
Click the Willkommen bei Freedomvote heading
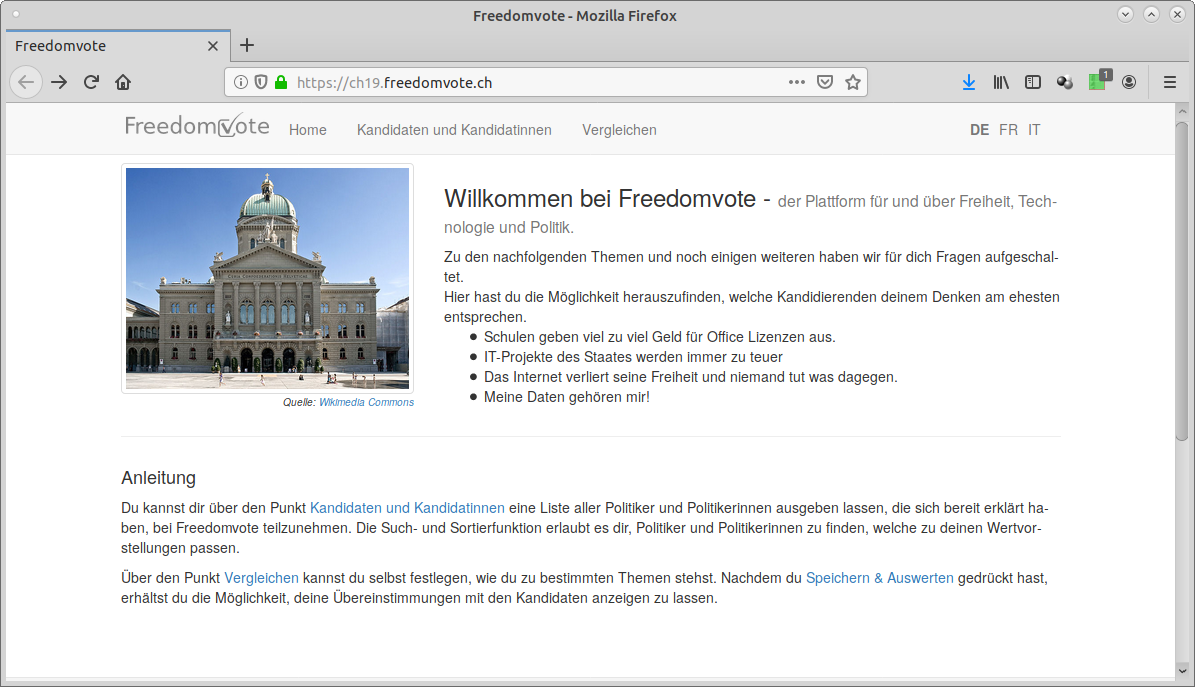coord(600,199)
